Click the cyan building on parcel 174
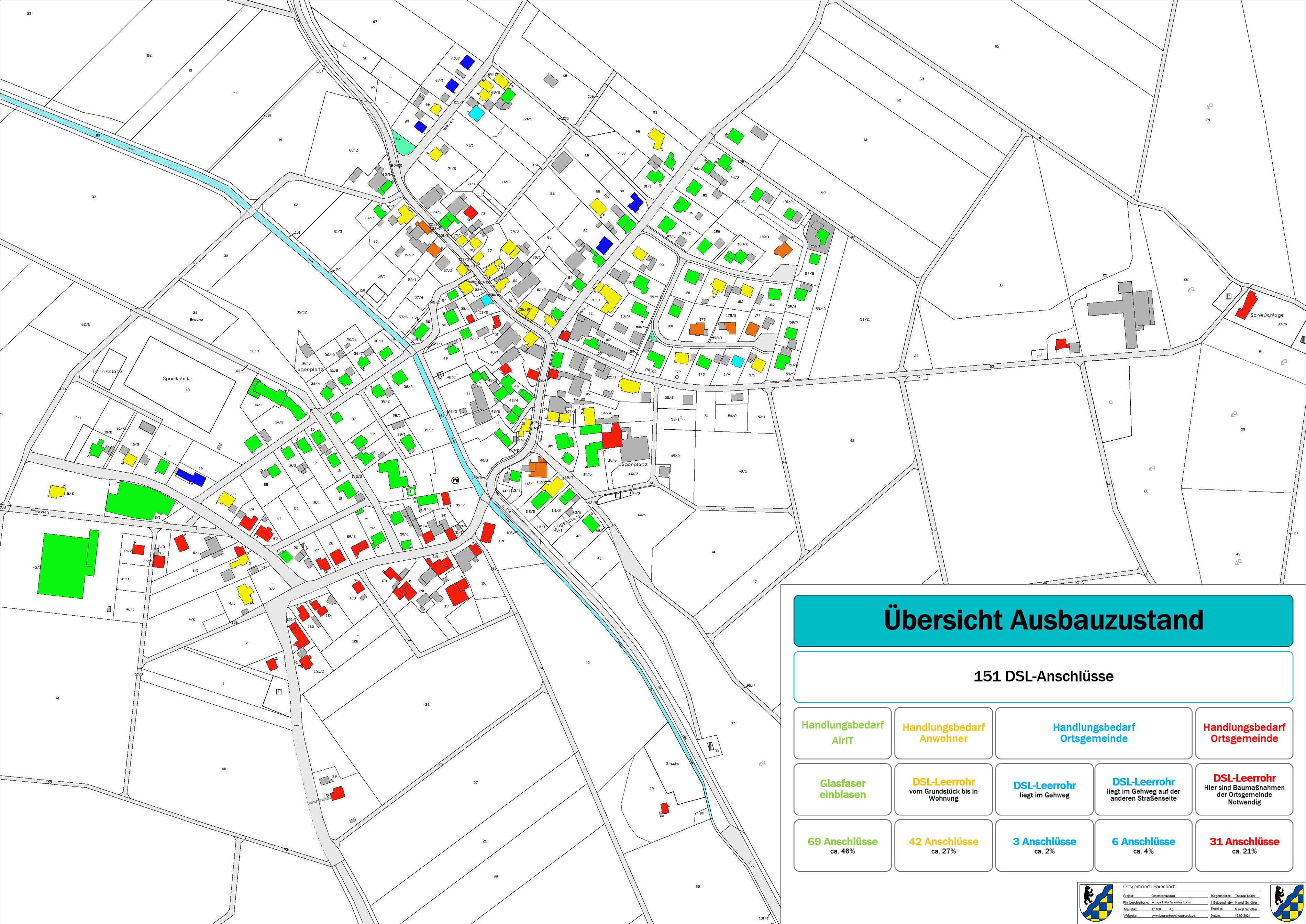This screenshot has width=1306, height=924. click(737, 361)
